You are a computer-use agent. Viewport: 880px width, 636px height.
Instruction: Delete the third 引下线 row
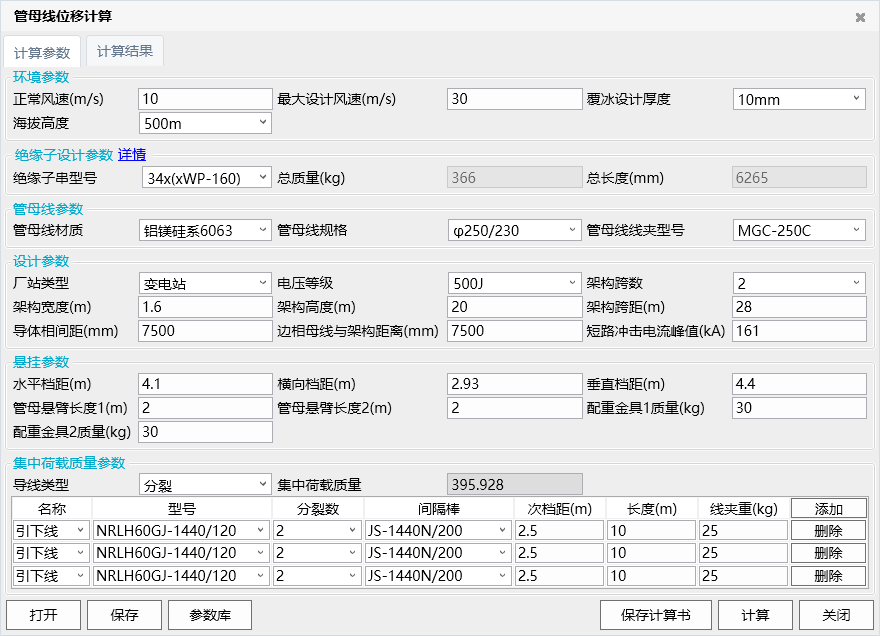pyautogui.click(x=828, y=576)
